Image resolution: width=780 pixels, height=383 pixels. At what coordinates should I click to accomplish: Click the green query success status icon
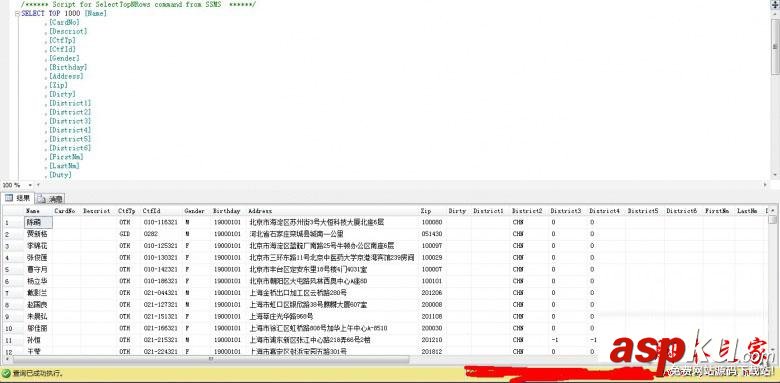pos(6,373)
